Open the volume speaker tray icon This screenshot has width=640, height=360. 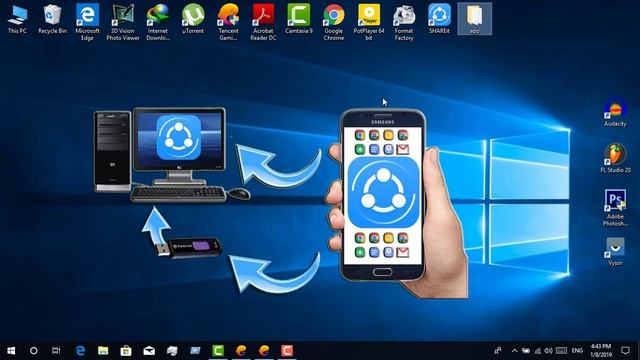(549, 351)
